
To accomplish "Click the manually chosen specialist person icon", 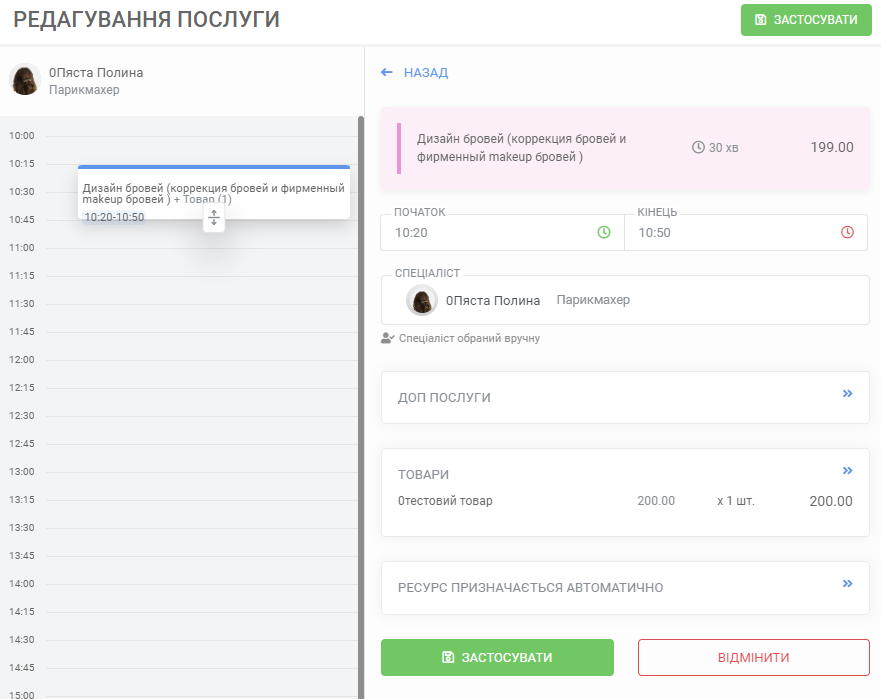I will click(388, 338).
